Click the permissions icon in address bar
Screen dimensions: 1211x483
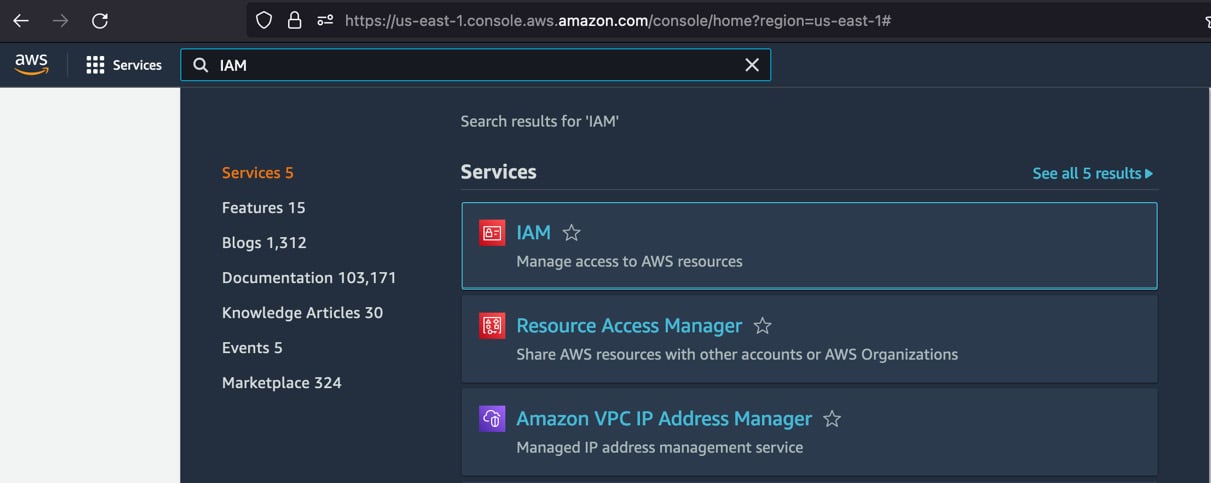pyautogui.click(x=325, y=20)
